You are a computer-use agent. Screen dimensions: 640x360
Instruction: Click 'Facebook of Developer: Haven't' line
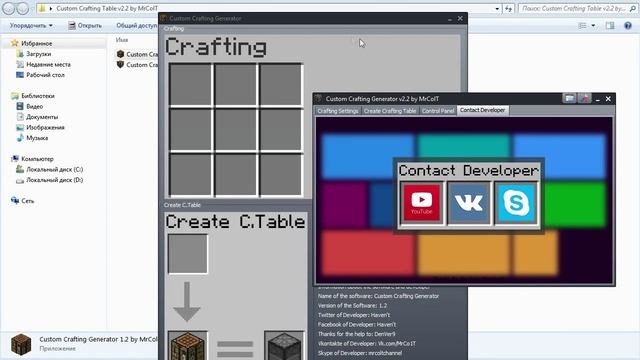[x=357, y=324]
